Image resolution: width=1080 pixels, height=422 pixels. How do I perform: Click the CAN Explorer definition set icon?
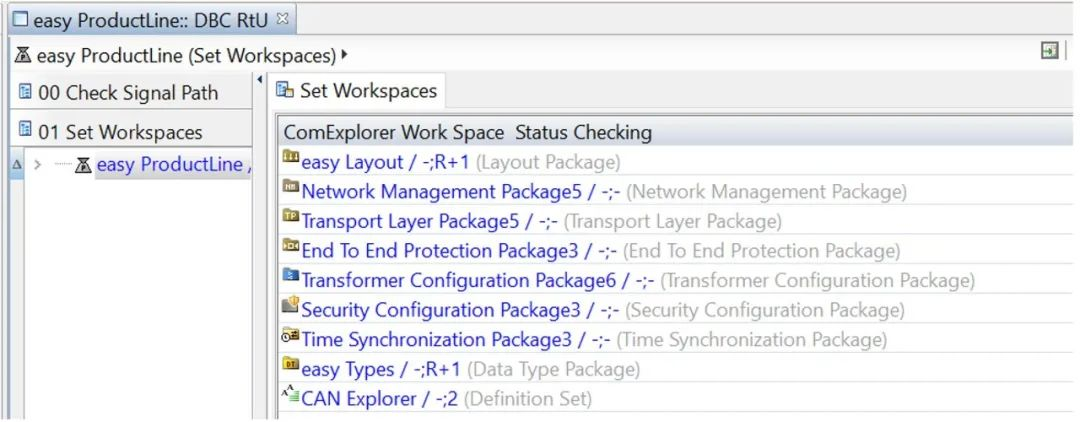[x=291, y=395]
